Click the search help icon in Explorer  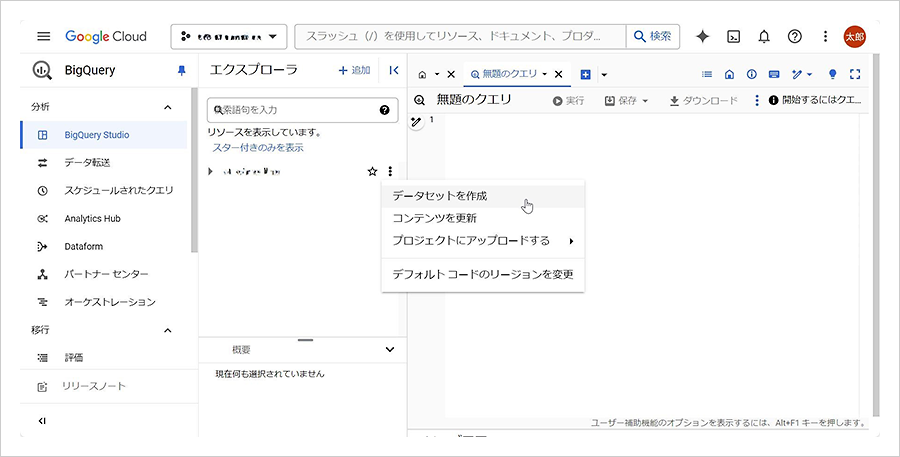pos(385,110)
